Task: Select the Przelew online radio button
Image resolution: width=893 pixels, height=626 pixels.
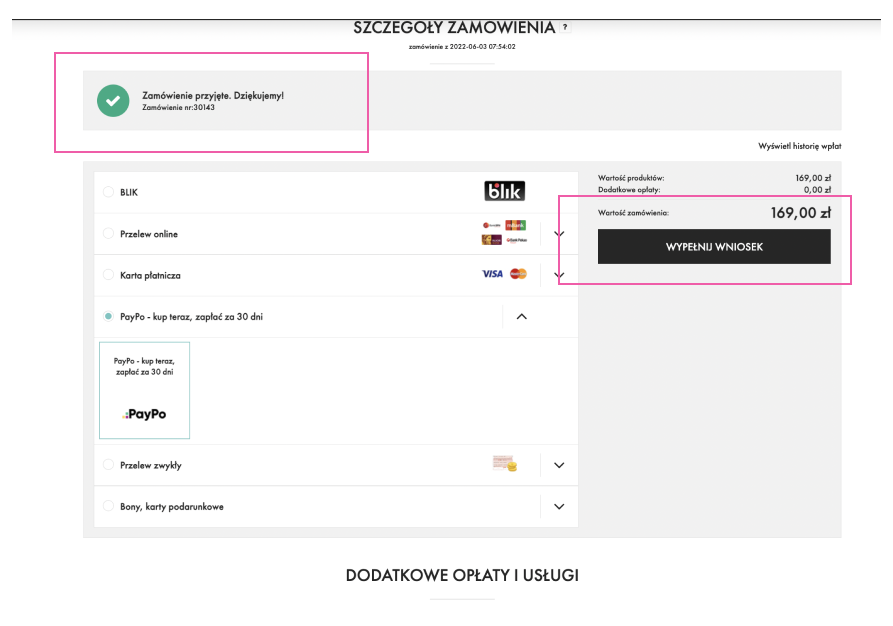Action: click(x=108, y=234)
